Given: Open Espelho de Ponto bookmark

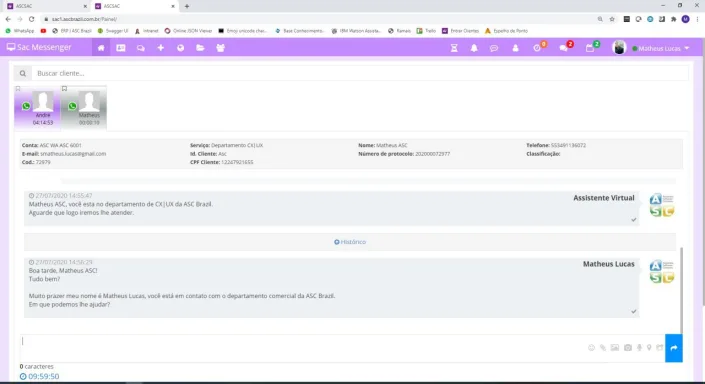Looking at the screenshot, I should (506, 31).
